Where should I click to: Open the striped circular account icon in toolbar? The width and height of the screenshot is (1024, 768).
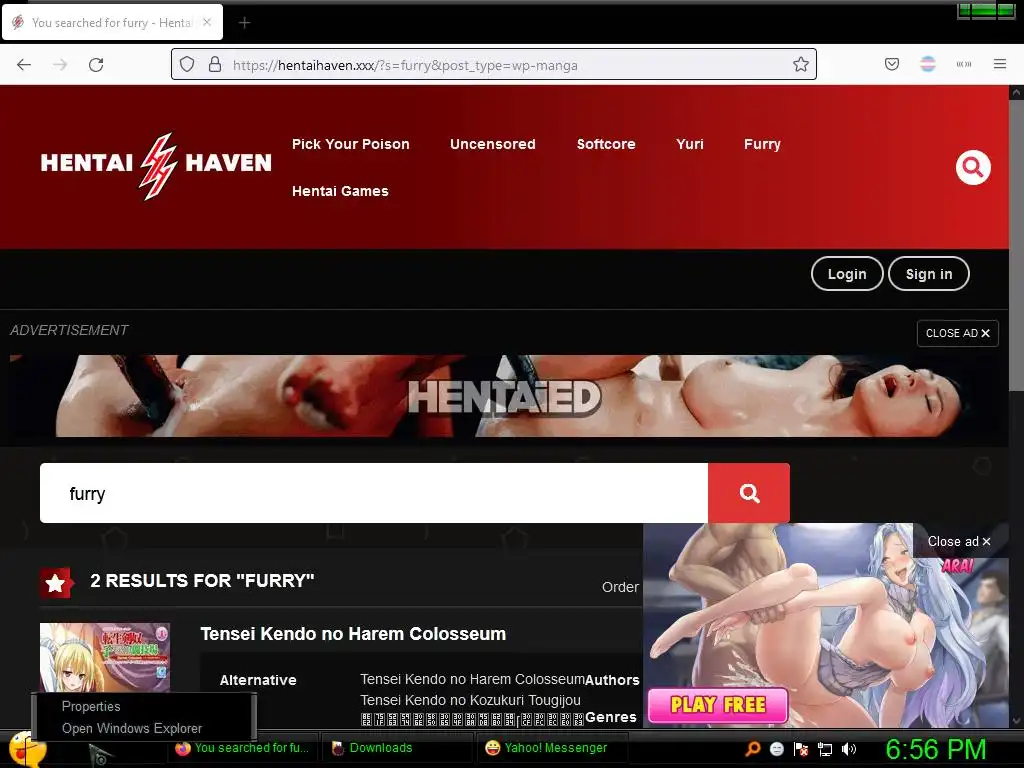(x=928, y=64)
